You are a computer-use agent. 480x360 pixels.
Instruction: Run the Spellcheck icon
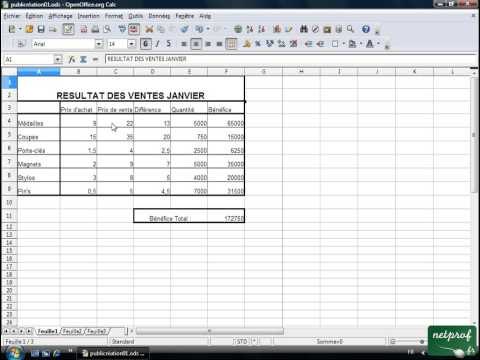[122, 29]
